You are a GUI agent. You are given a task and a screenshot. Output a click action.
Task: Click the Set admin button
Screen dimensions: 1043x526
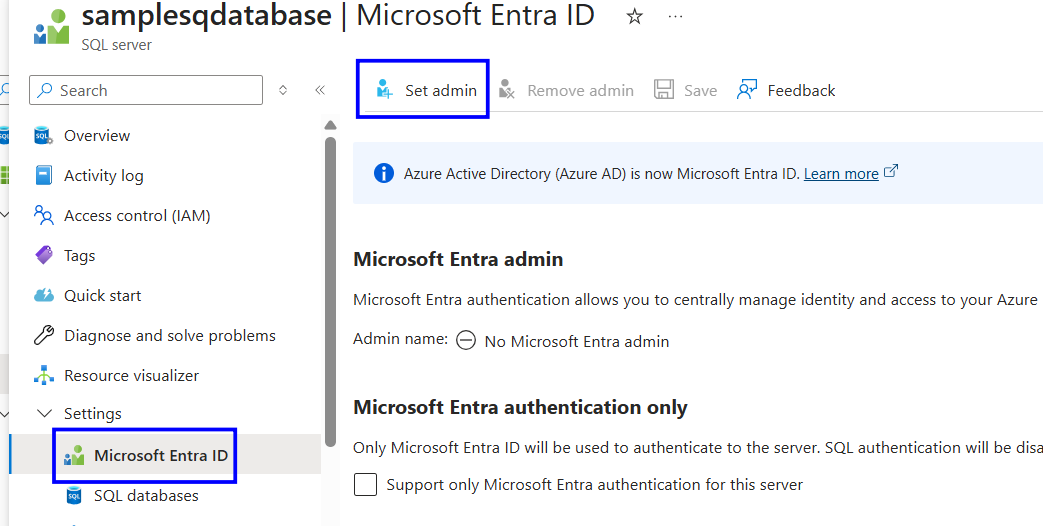click(x=426, y=90)
